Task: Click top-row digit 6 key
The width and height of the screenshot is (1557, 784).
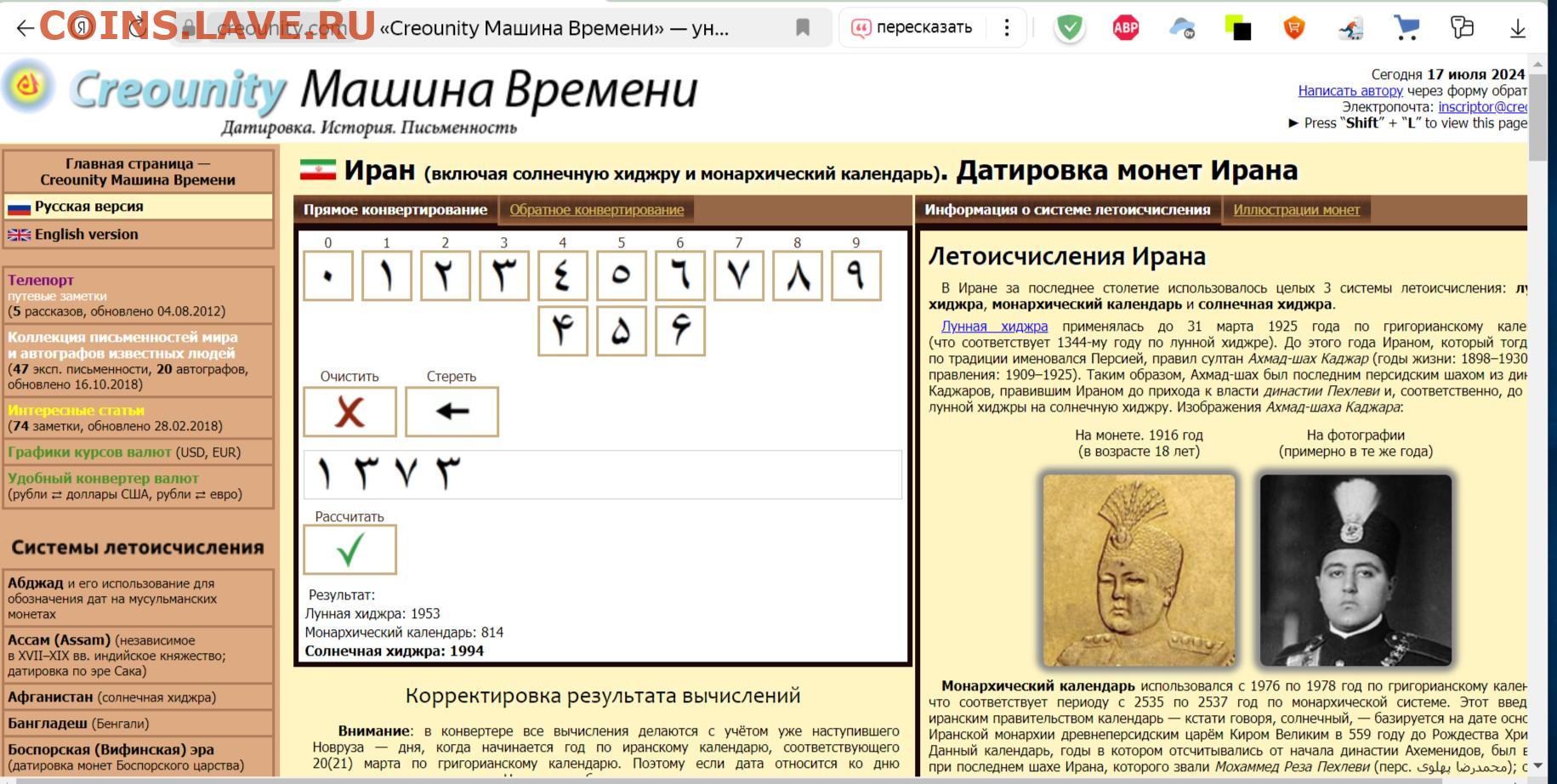Action: tap(680, 276)
